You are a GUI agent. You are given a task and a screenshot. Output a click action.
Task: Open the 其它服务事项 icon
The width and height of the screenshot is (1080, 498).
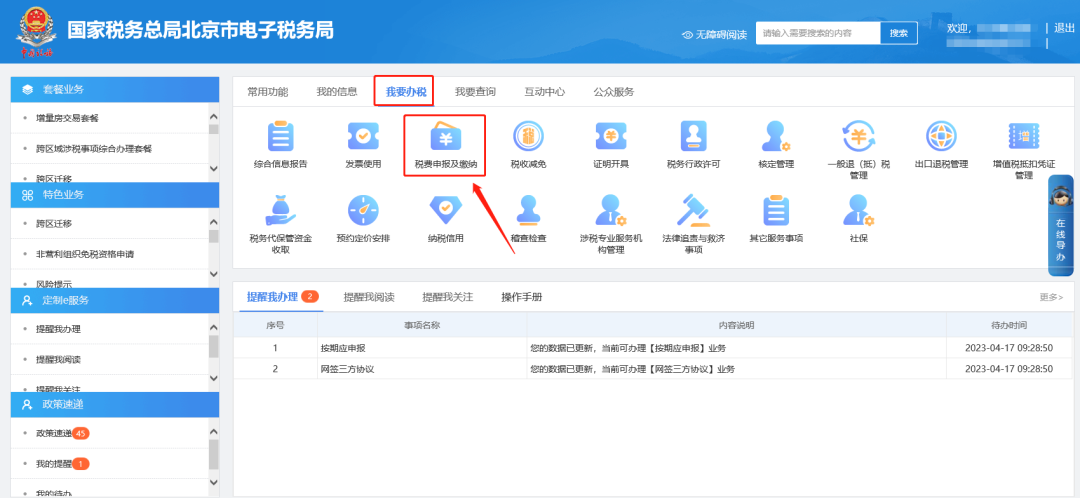776,210
